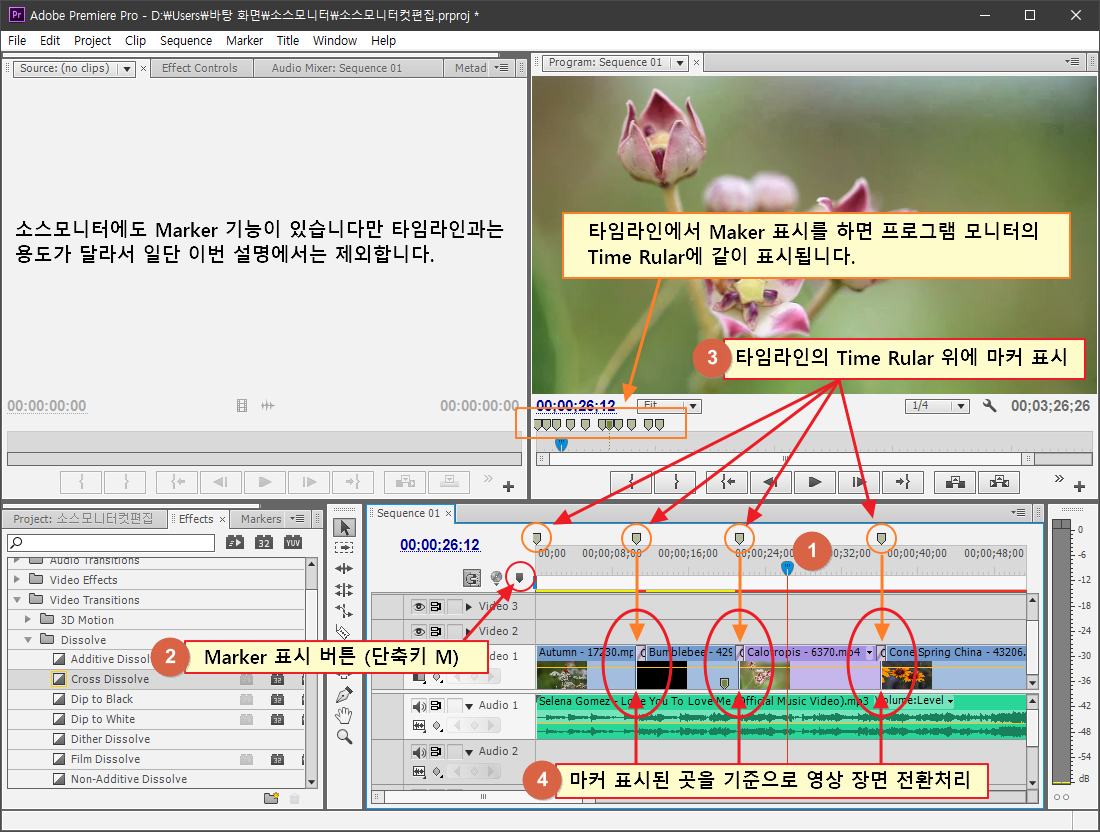
Task: Click in the Effects search field
Action: coord(111,542)
